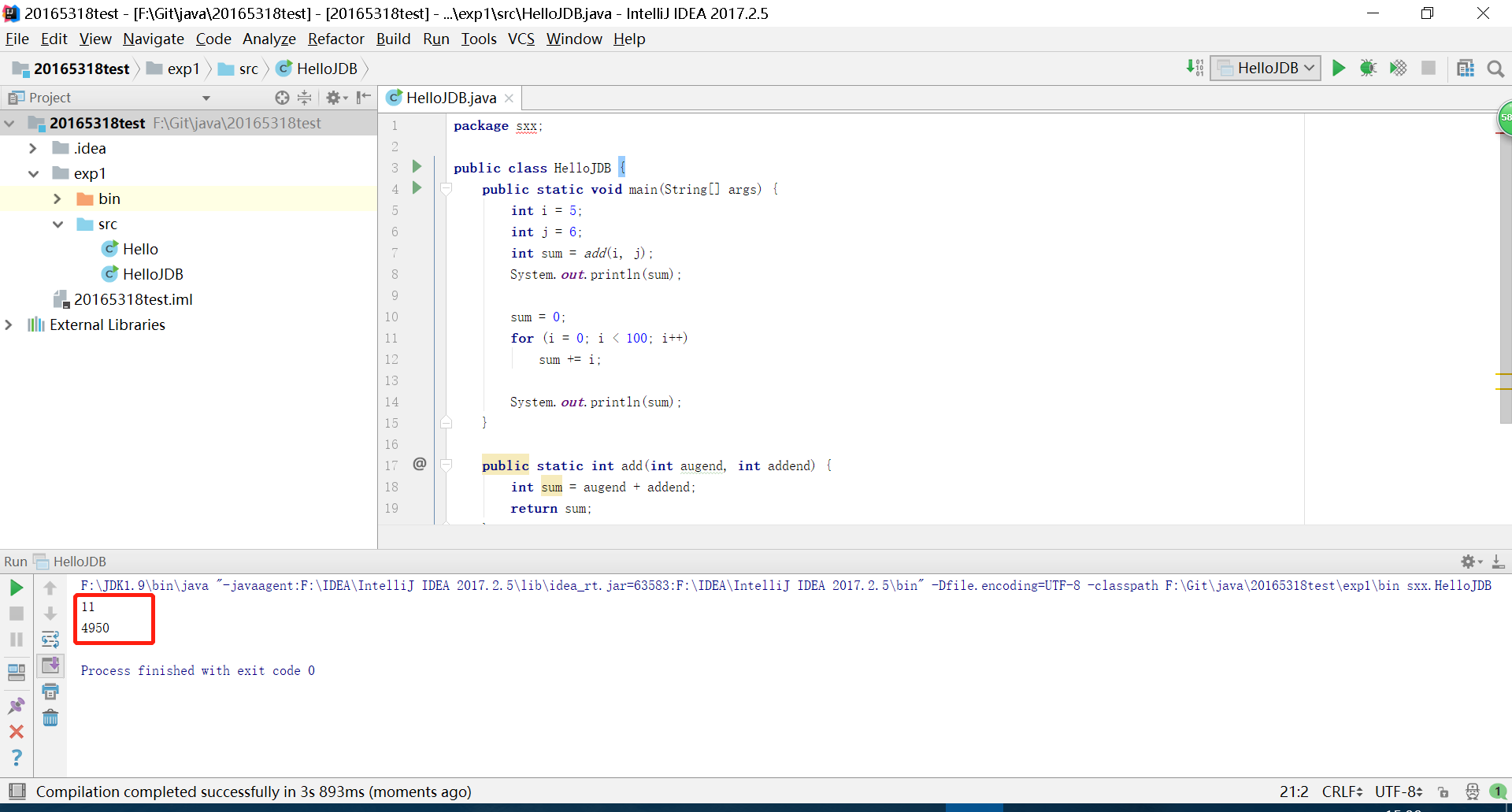Image resolution: width=1512 pixels, height=812 pixels.
Task: Change UTF-8 encoding in status bar
Action: 1399,792
